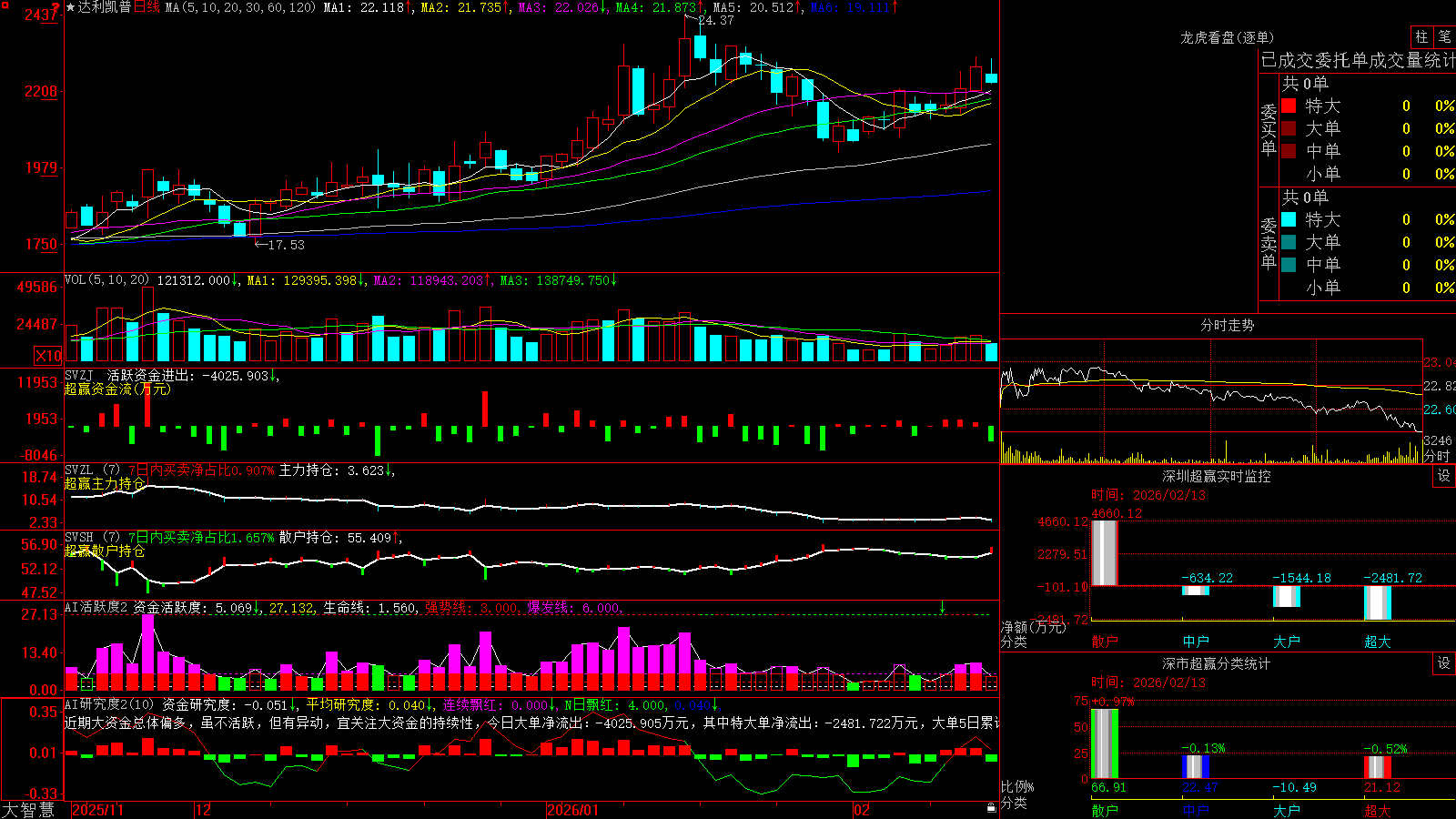The image size is (1456, 819).
Task: Click the 委买单 section label
Action: pyautogui.click(x=1269, y=130)
